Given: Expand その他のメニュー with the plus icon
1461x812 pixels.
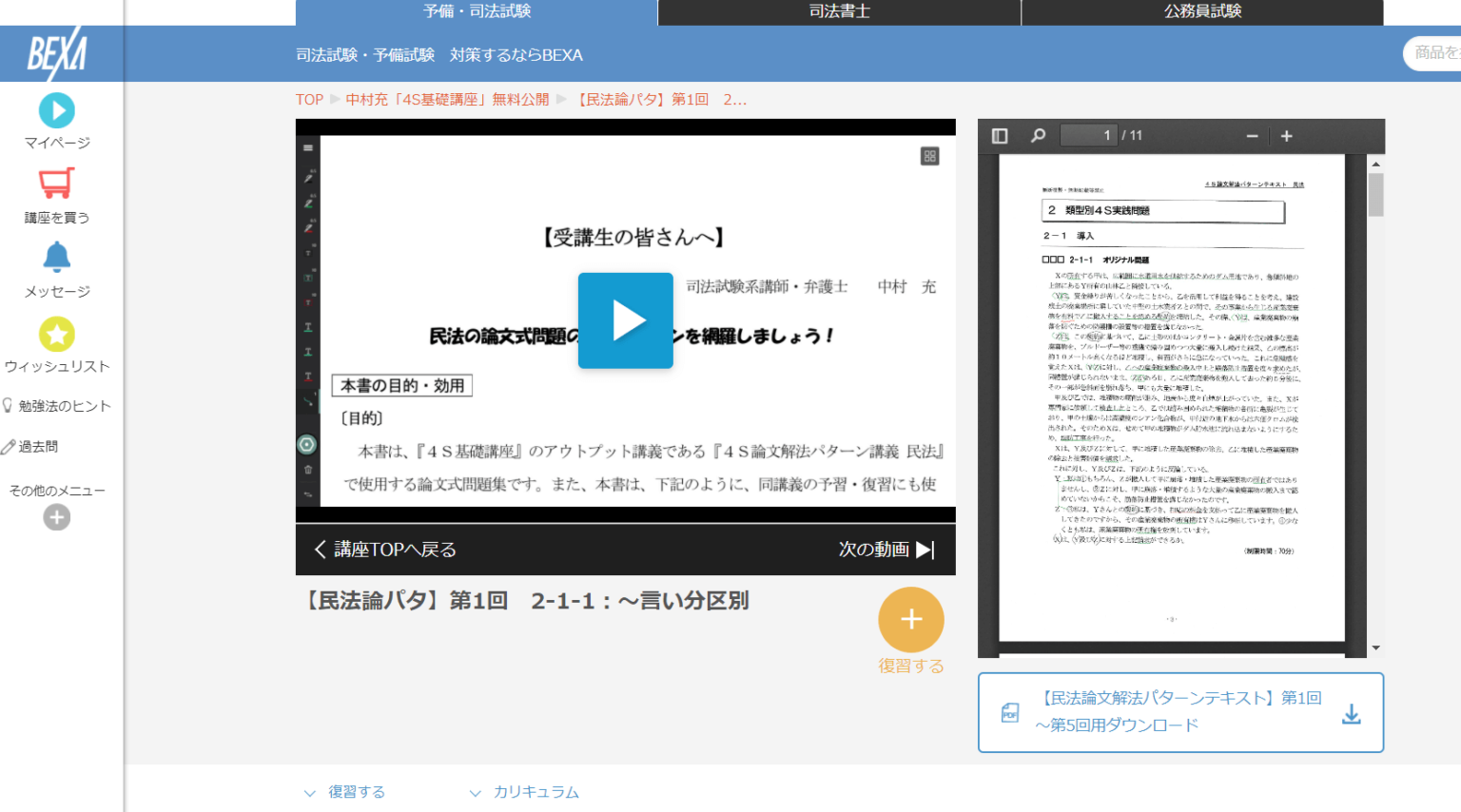Looking at the screenshot, I should click(x=57, y=517).
